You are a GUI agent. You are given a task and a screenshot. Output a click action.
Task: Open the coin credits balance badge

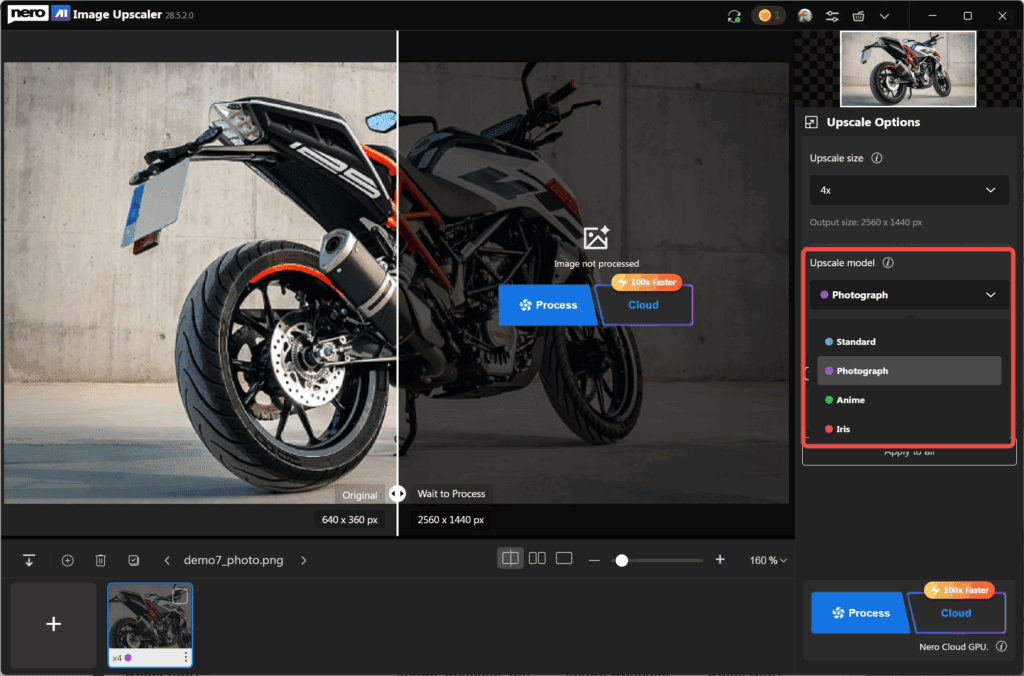pyautogui.click(x=768, y=16)
